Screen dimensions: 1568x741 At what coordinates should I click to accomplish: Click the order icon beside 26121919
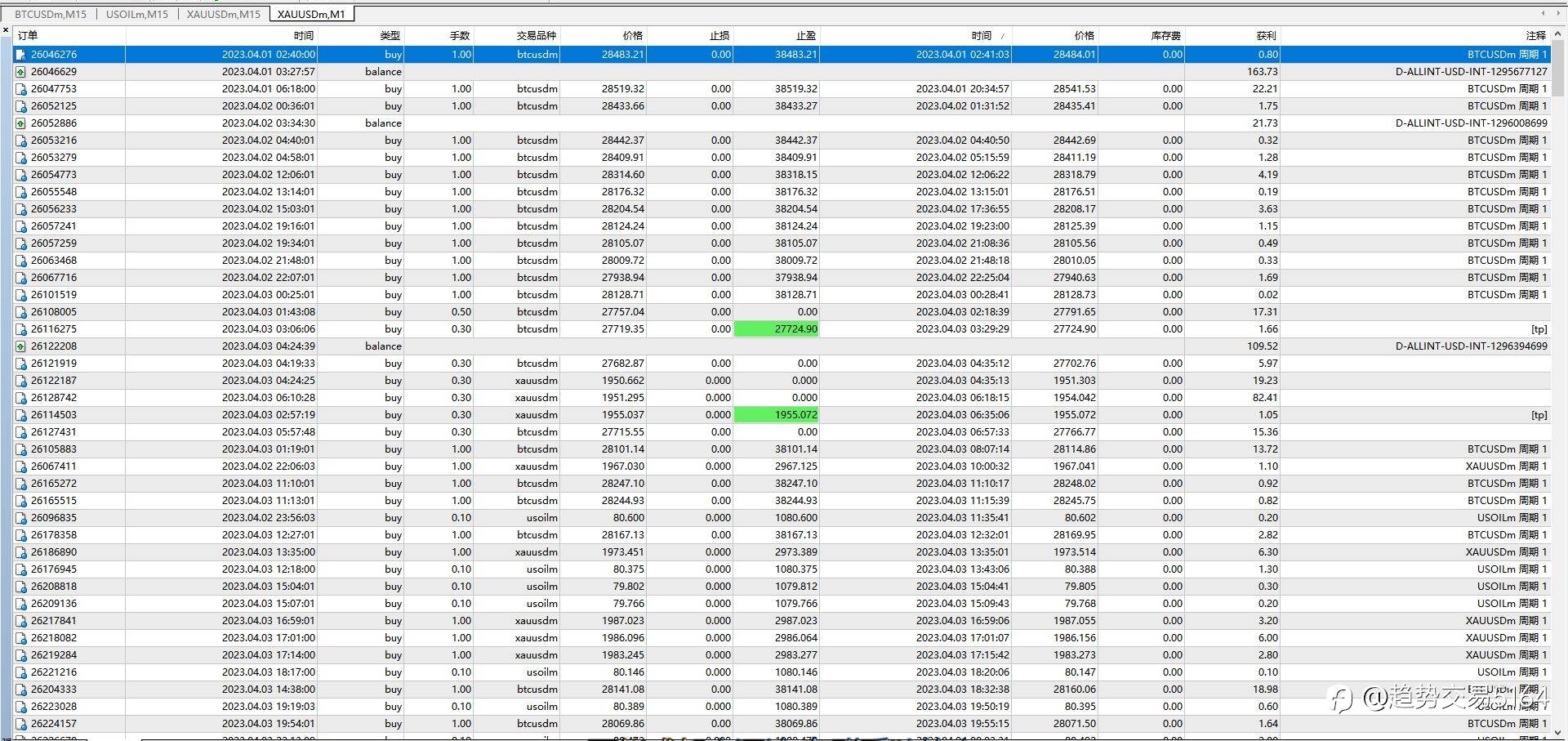[x=20, y=364]
